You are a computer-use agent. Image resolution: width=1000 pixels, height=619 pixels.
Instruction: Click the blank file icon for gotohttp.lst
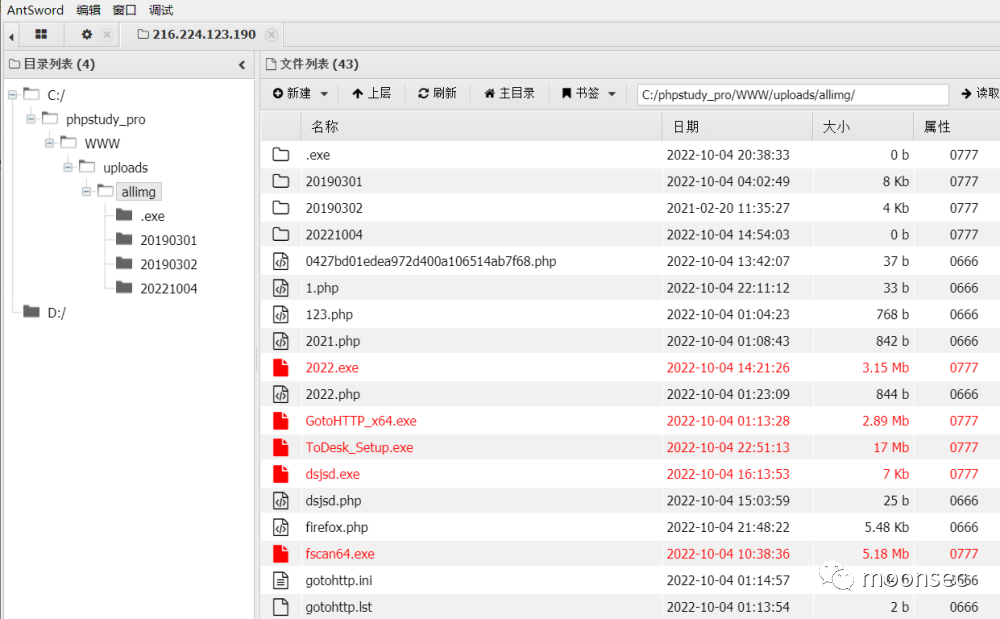click(281, 607)
